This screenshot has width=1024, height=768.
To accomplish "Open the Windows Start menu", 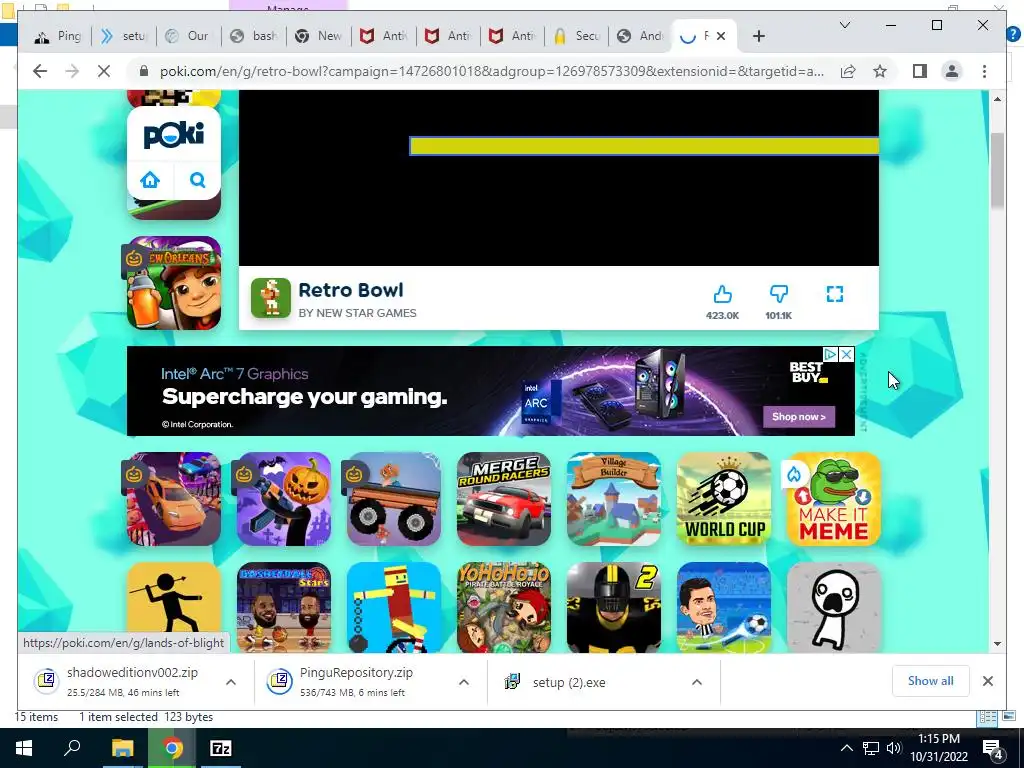I will (24, 748).
